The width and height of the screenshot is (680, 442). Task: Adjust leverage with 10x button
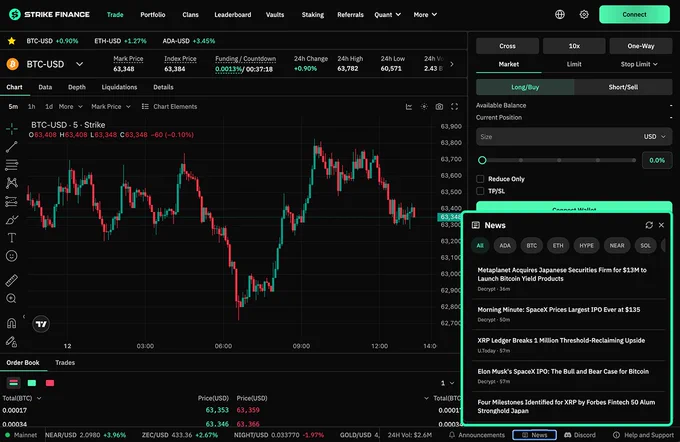pos(574,46)
